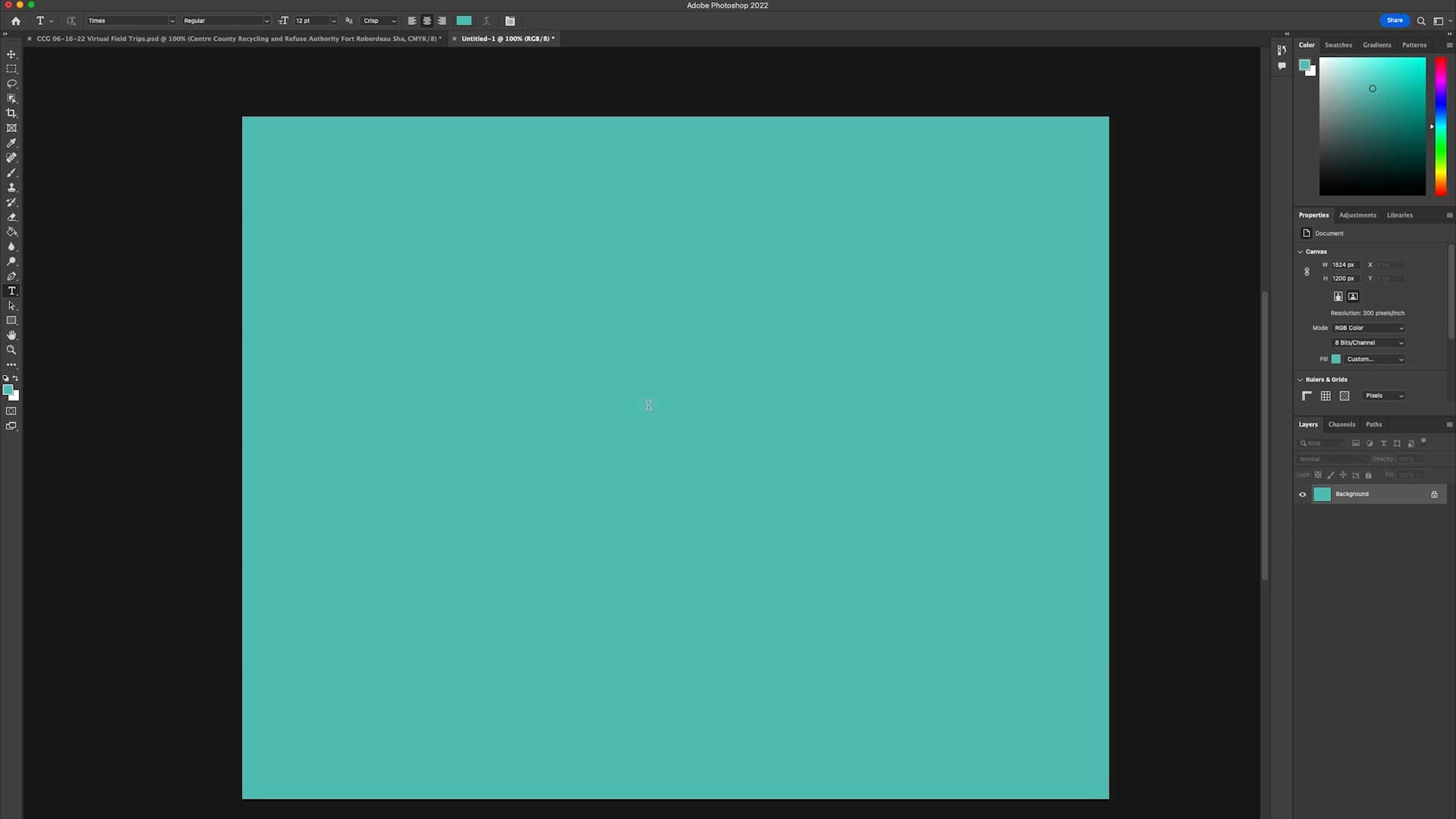This screenshot has height=819, width=1456.
Task: Select the Blur tool
Action: tap(11, 246)
